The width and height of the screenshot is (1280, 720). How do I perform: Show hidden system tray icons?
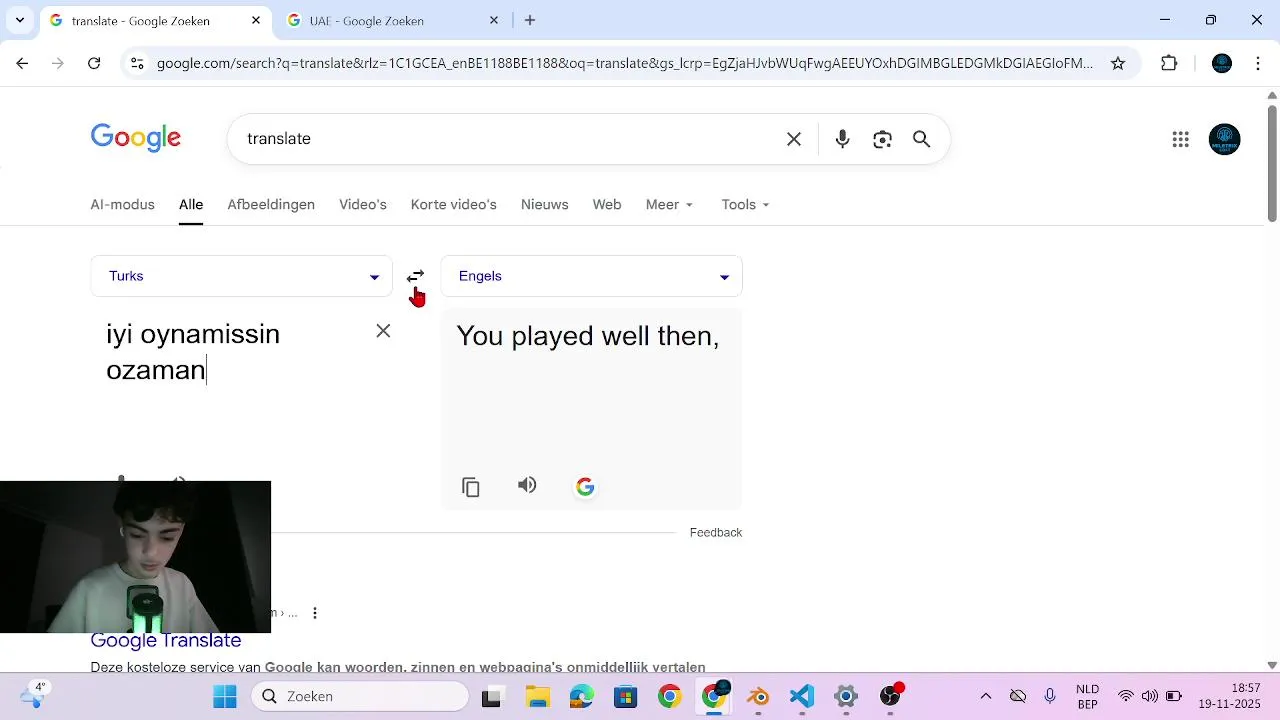point(986,696)
